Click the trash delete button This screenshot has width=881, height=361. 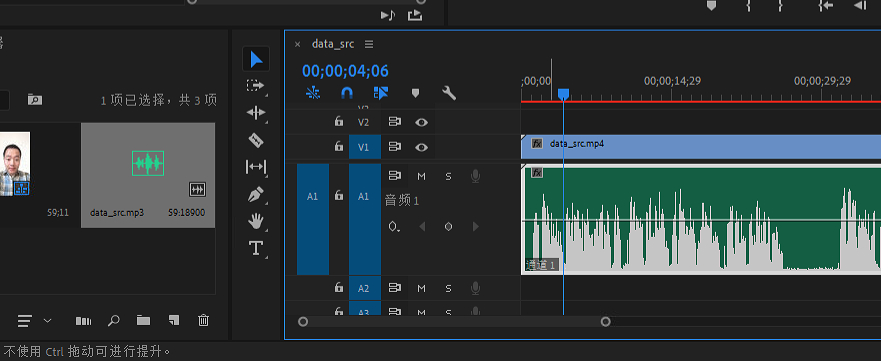click(203, 321)
